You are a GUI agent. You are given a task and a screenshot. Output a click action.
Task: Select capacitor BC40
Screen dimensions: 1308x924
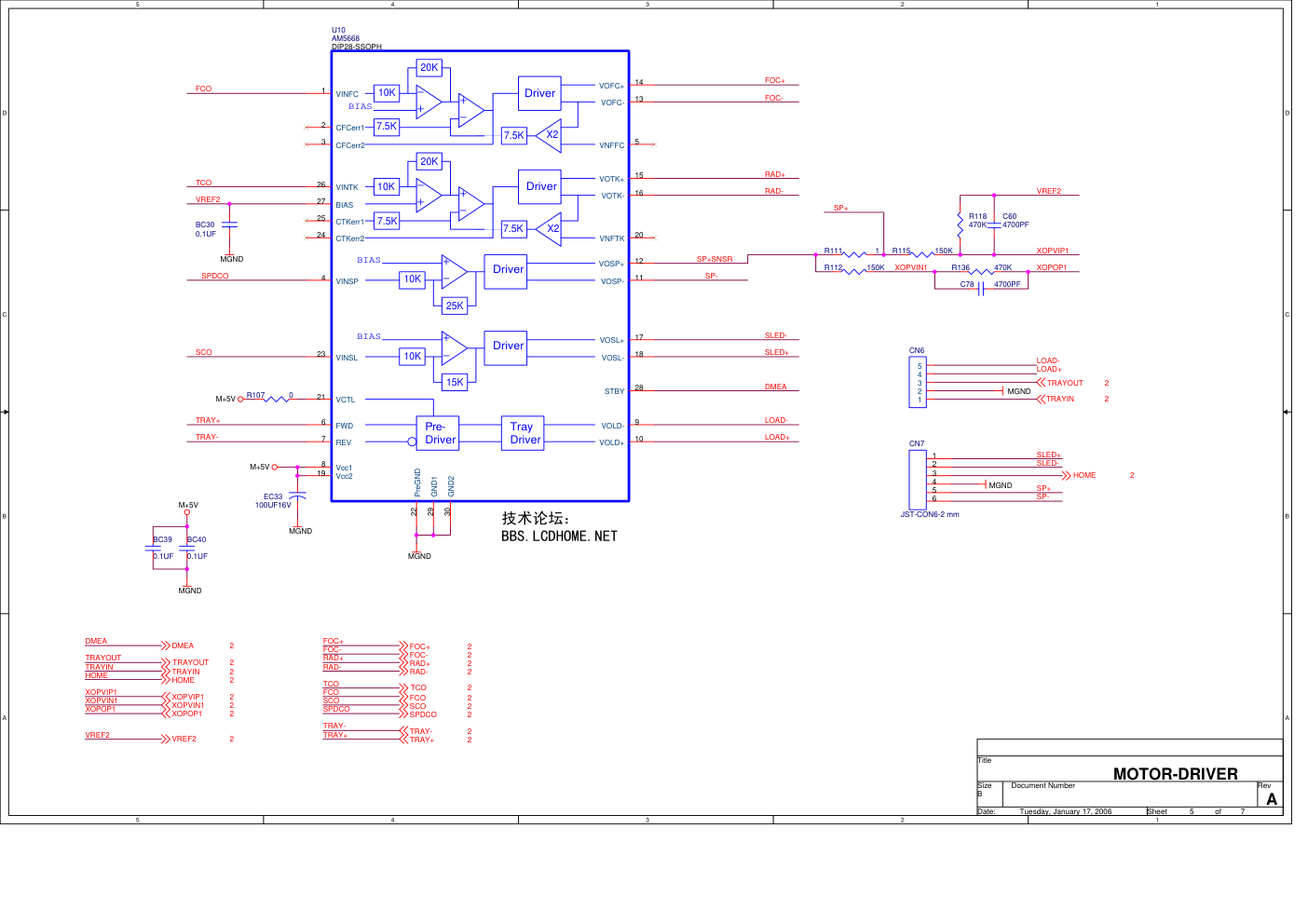pyautogui.click(x=187, y=549)
